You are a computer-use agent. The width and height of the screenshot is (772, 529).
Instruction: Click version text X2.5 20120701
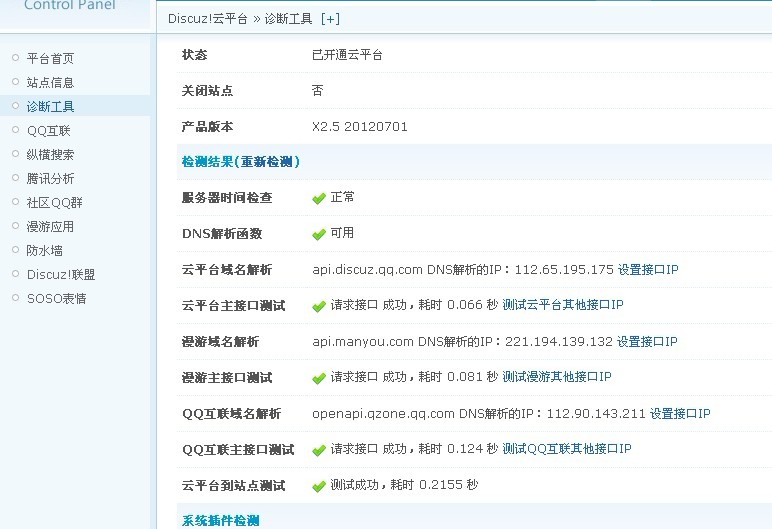pyautogui.click(x=360, y=127)
